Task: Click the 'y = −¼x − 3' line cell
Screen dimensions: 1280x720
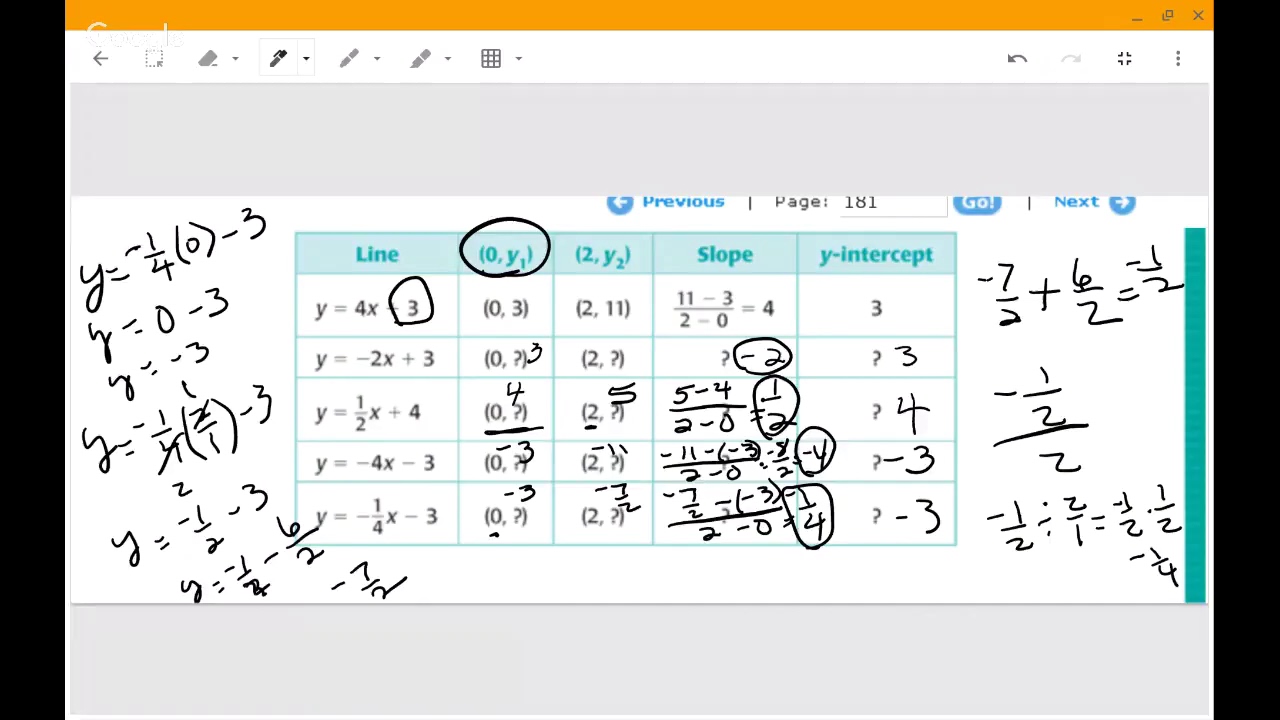Action: [x=377, y=514]
